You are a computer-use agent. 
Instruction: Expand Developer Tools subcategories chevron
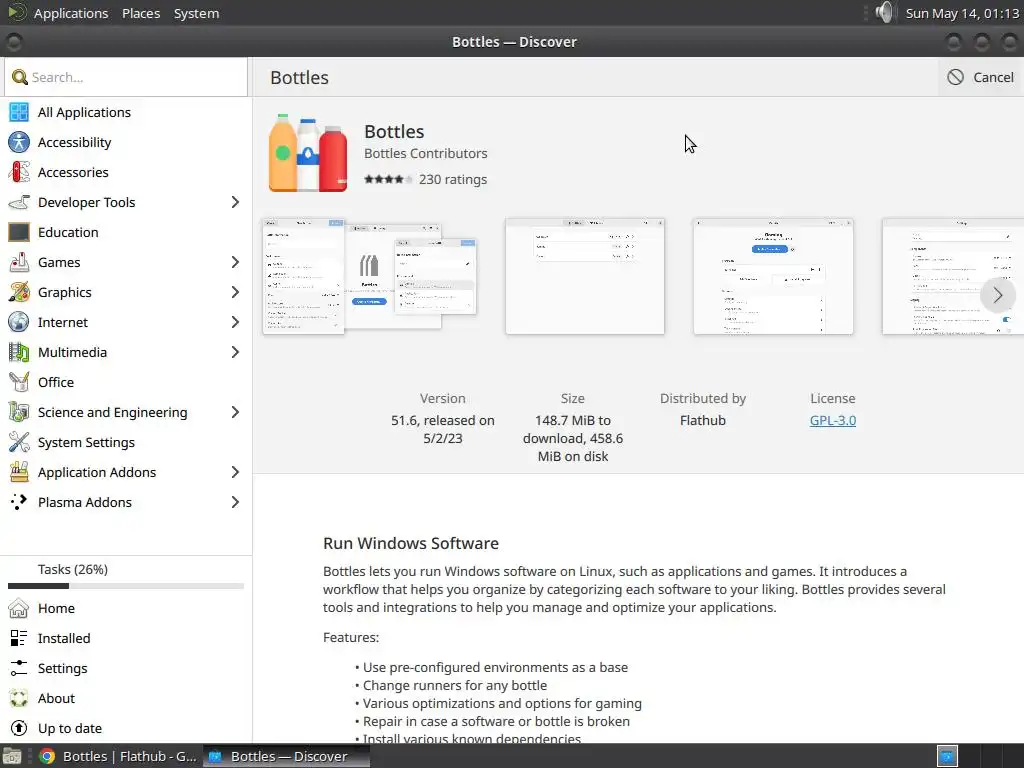click(235, 202)
